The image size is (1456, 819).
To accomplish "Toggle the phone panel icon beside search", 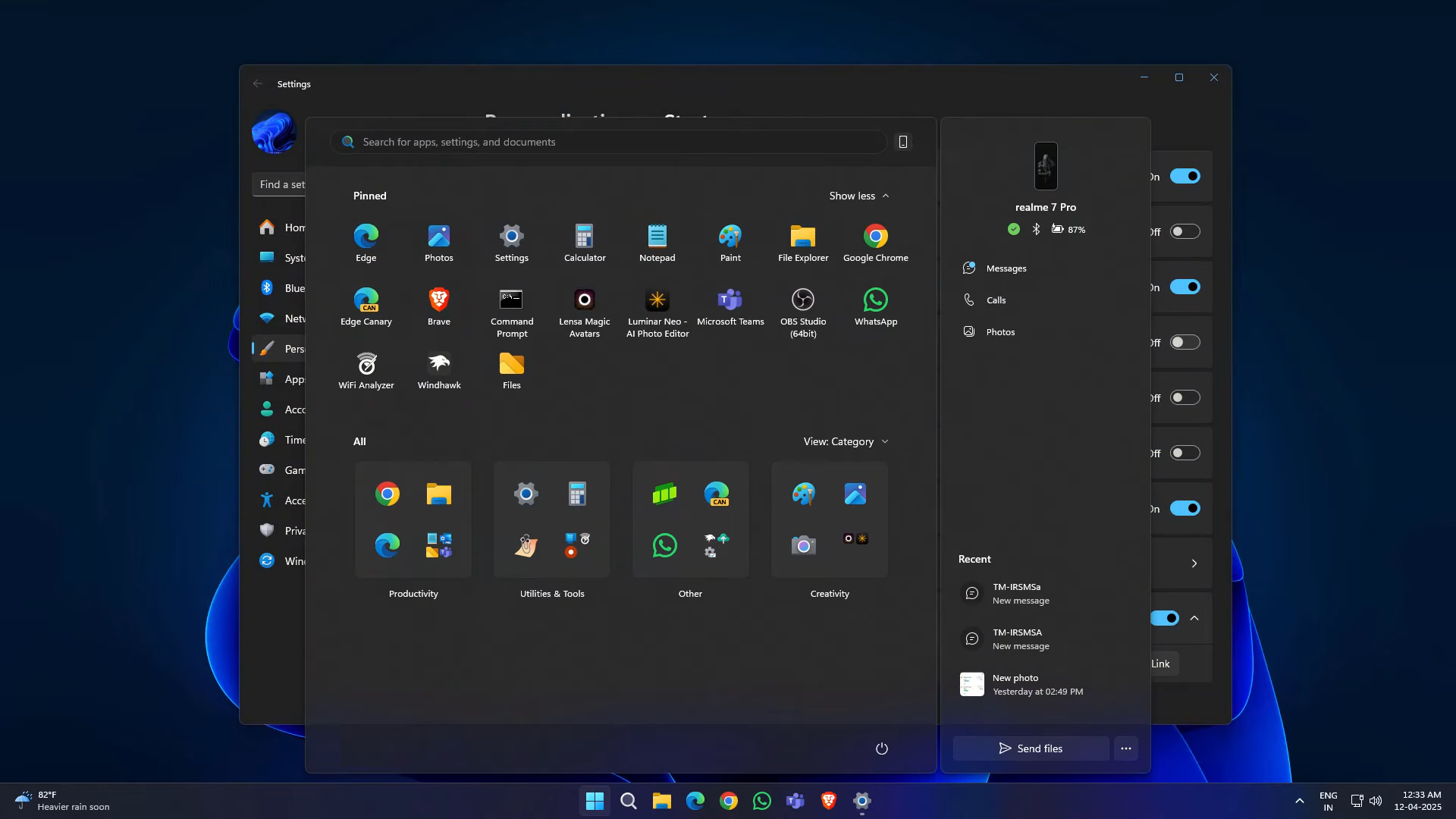I will (902, 142).
